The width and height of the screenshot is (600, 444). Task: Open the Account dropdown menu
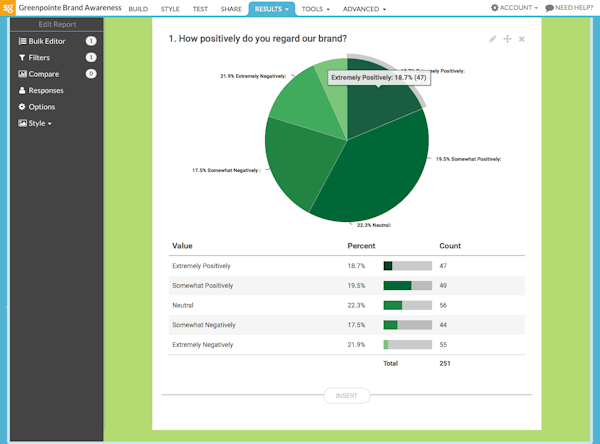coord(514,8)
